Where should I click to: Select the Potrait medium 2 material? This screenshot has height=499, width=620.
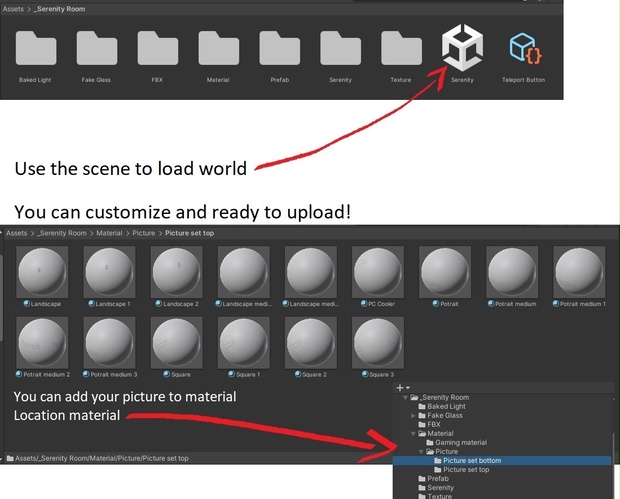[x=42, y=342]
